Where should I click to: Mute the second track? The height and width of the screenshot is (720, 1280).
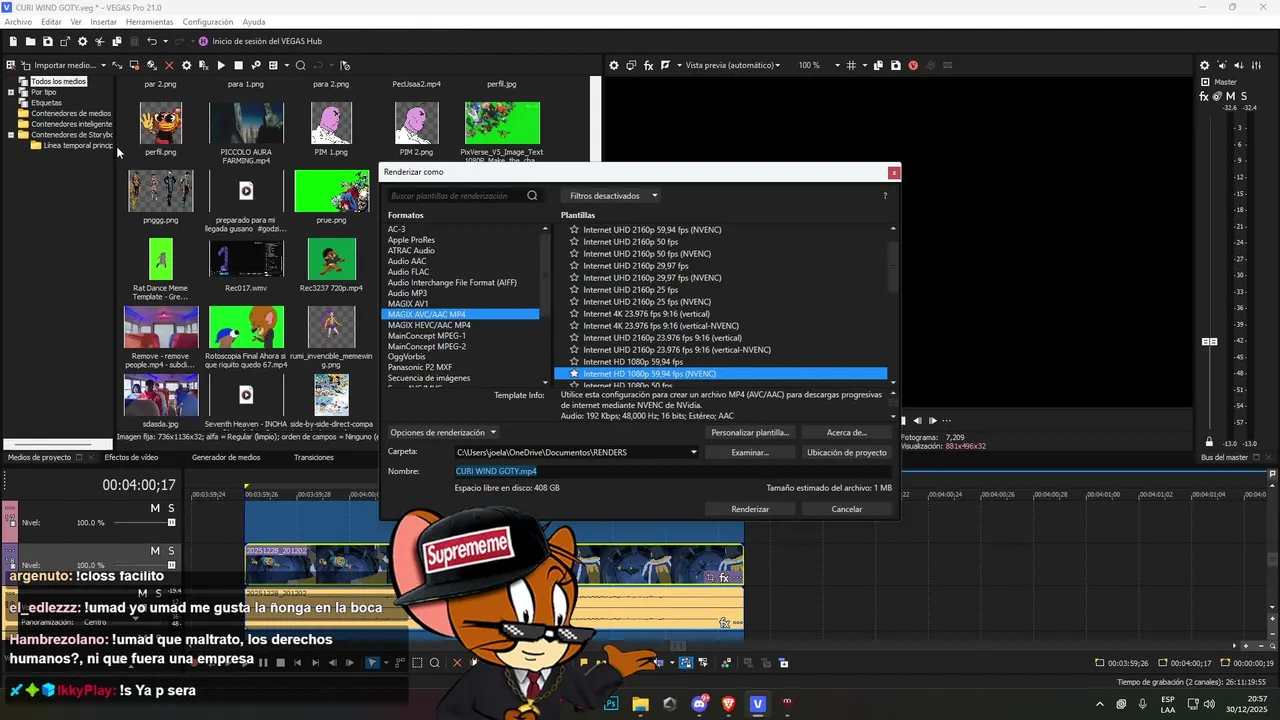155,551
